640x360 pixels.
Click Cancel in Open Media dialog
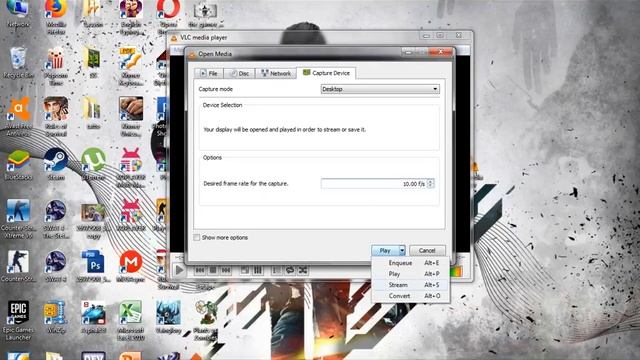(427, 251)
